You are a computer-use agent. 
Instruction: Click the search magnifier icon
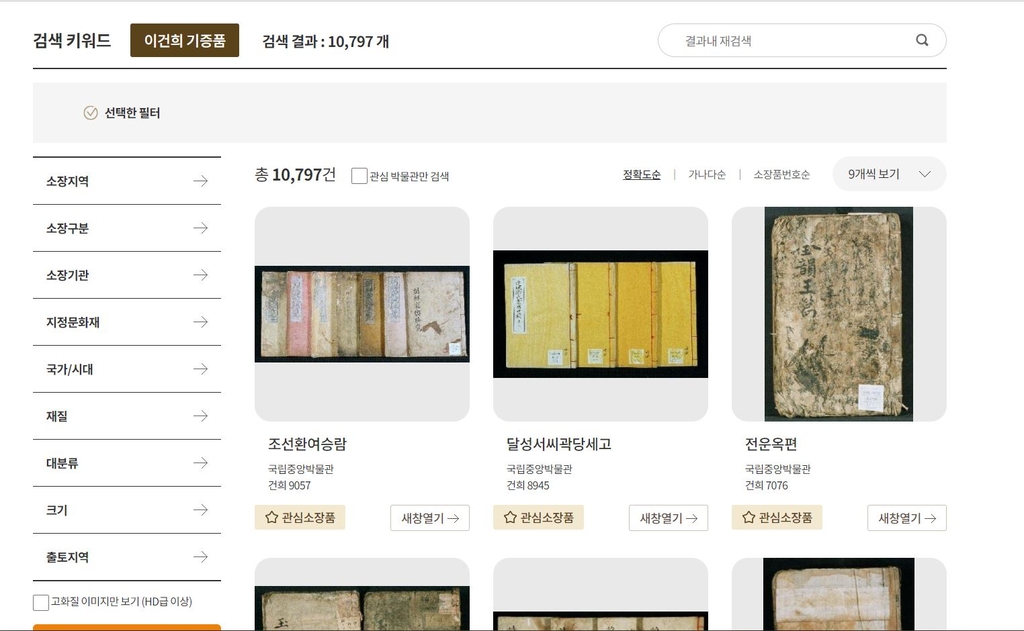(x=922, y=41)
